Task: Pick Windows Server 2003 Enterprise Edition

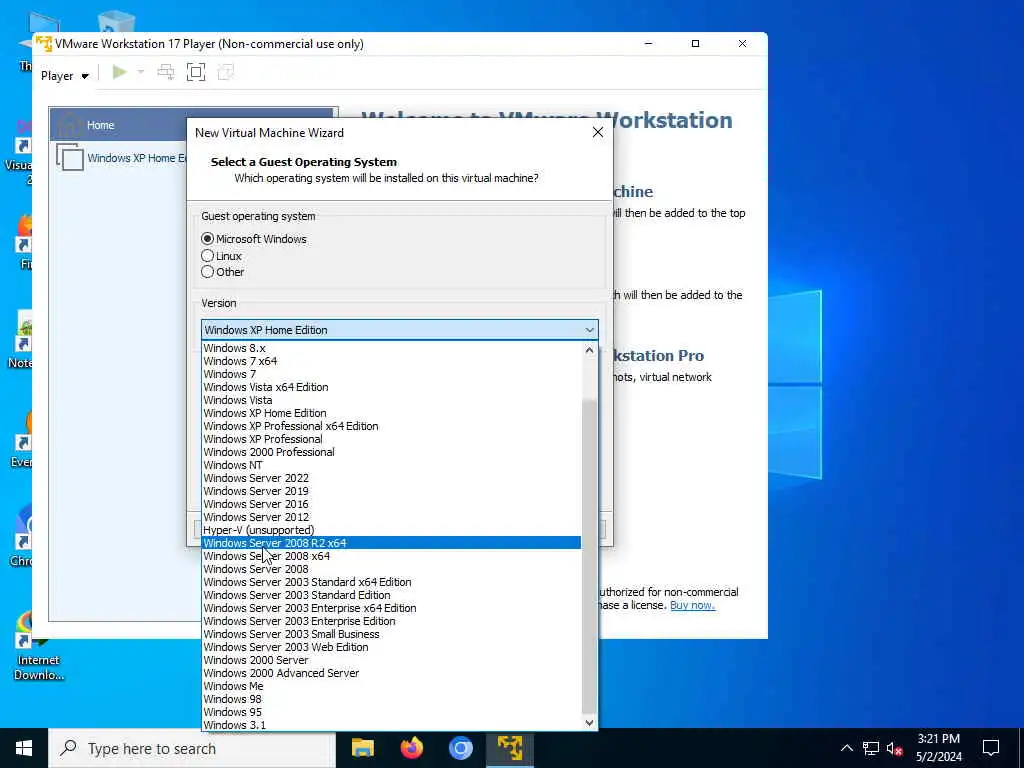Action: (x=391, y=621)
